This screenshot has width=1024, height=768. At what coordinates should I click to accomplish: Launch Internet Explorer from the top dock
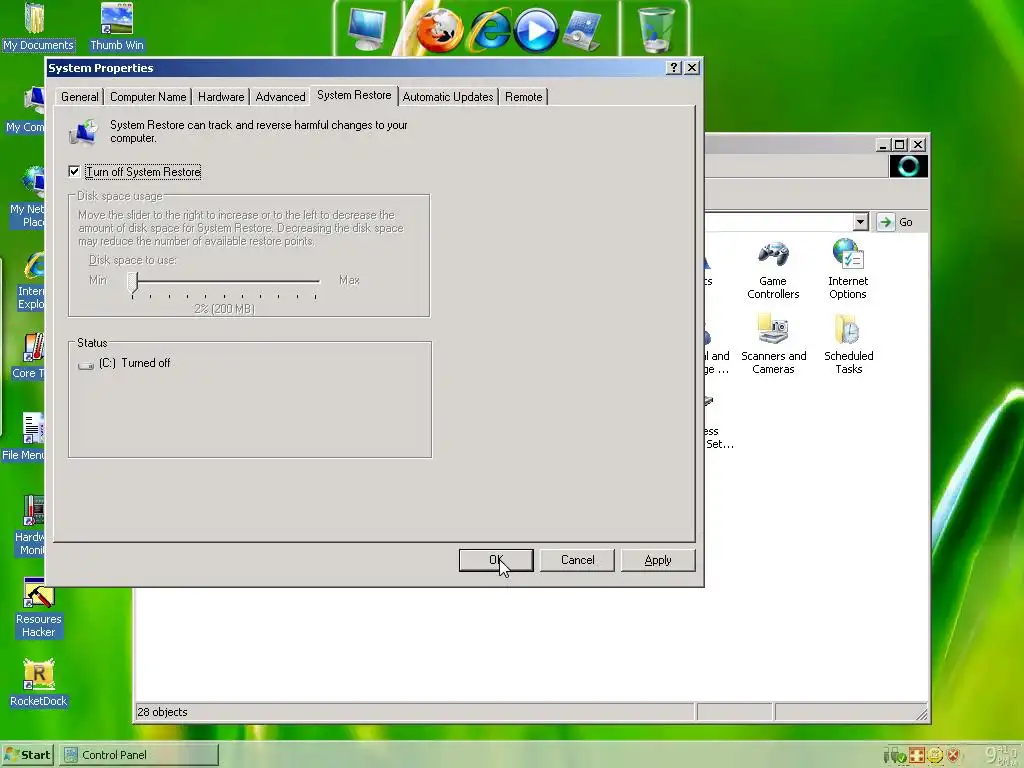coord(490,29)
